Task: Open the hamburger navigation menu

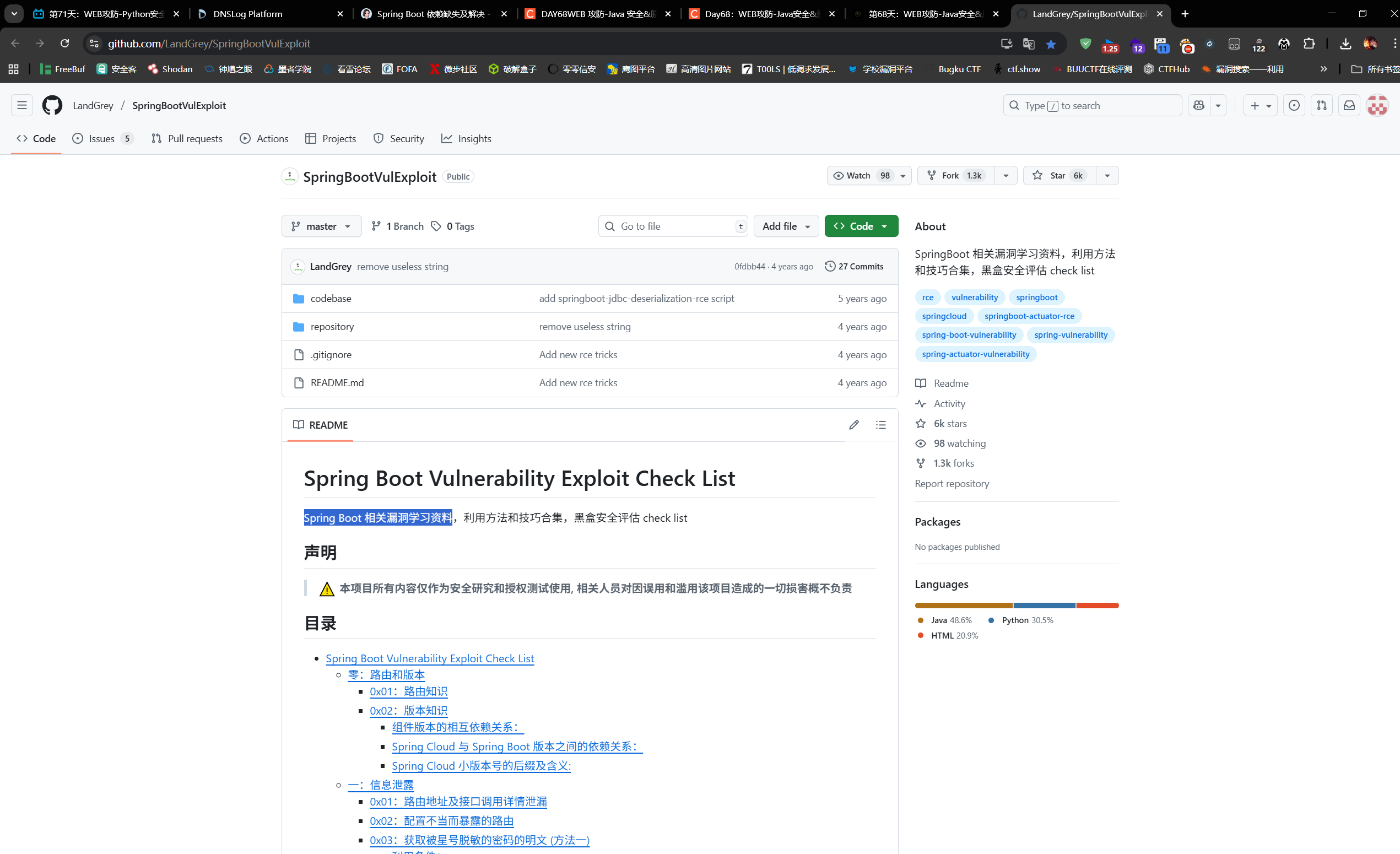Action: 22,105
